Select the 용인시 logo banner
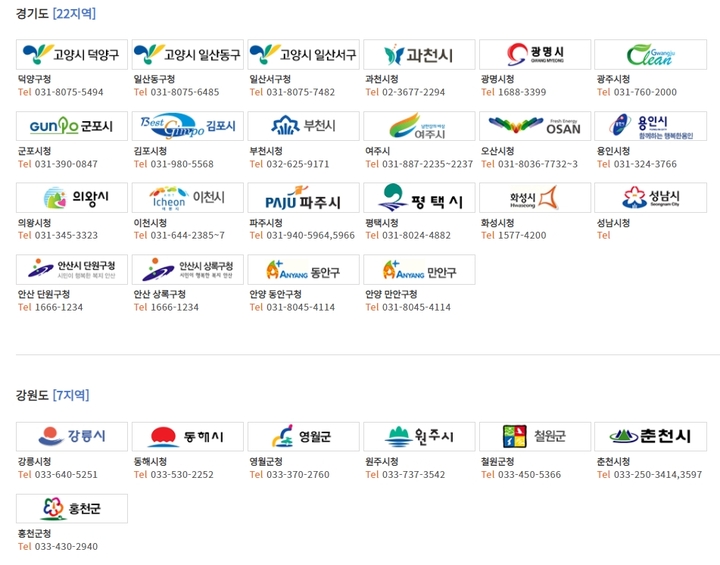This screenshot has height=565, width=720. 651,126
